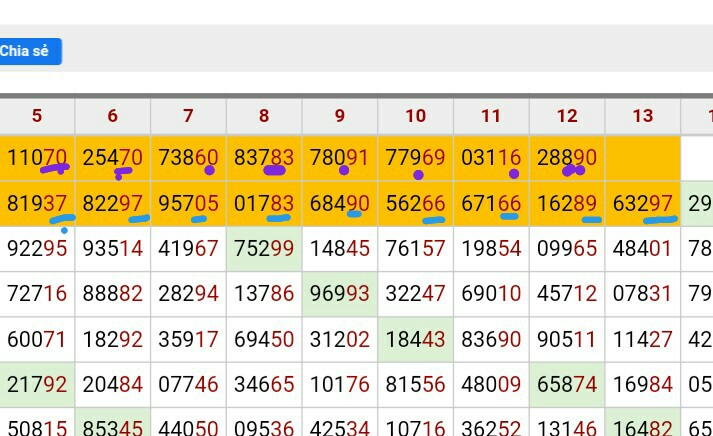Click the cell showing 28890
Image resolution: width=713 pixels, height=436 pixels.
567,158
